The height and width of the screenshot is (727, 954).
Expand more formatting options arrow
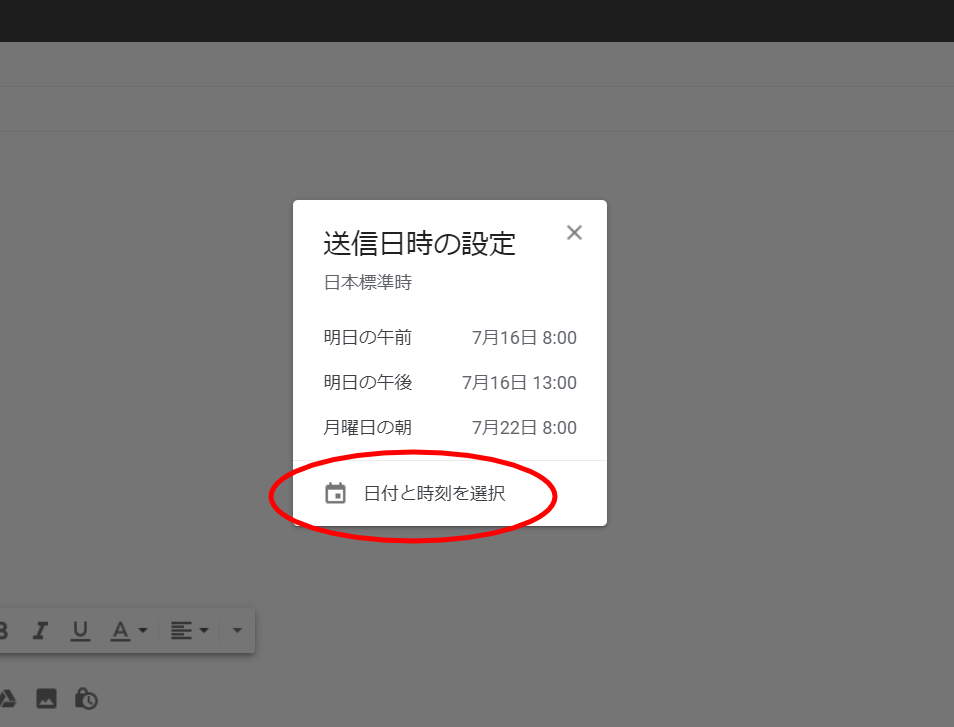(237, 630)
